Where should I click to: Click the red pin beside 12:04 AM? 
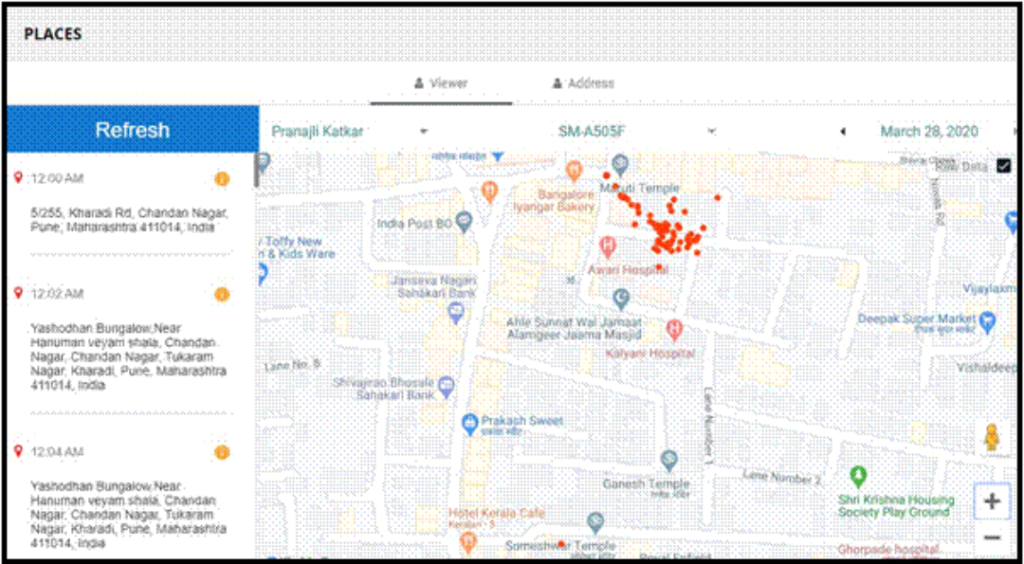pos(18,451)
